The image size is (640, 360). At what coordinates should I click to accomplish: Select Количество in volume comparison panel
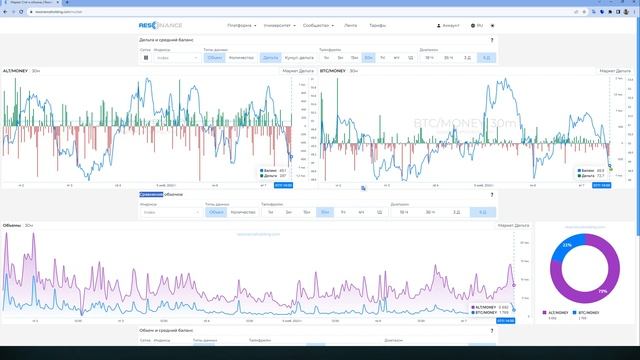coord(243,212)
